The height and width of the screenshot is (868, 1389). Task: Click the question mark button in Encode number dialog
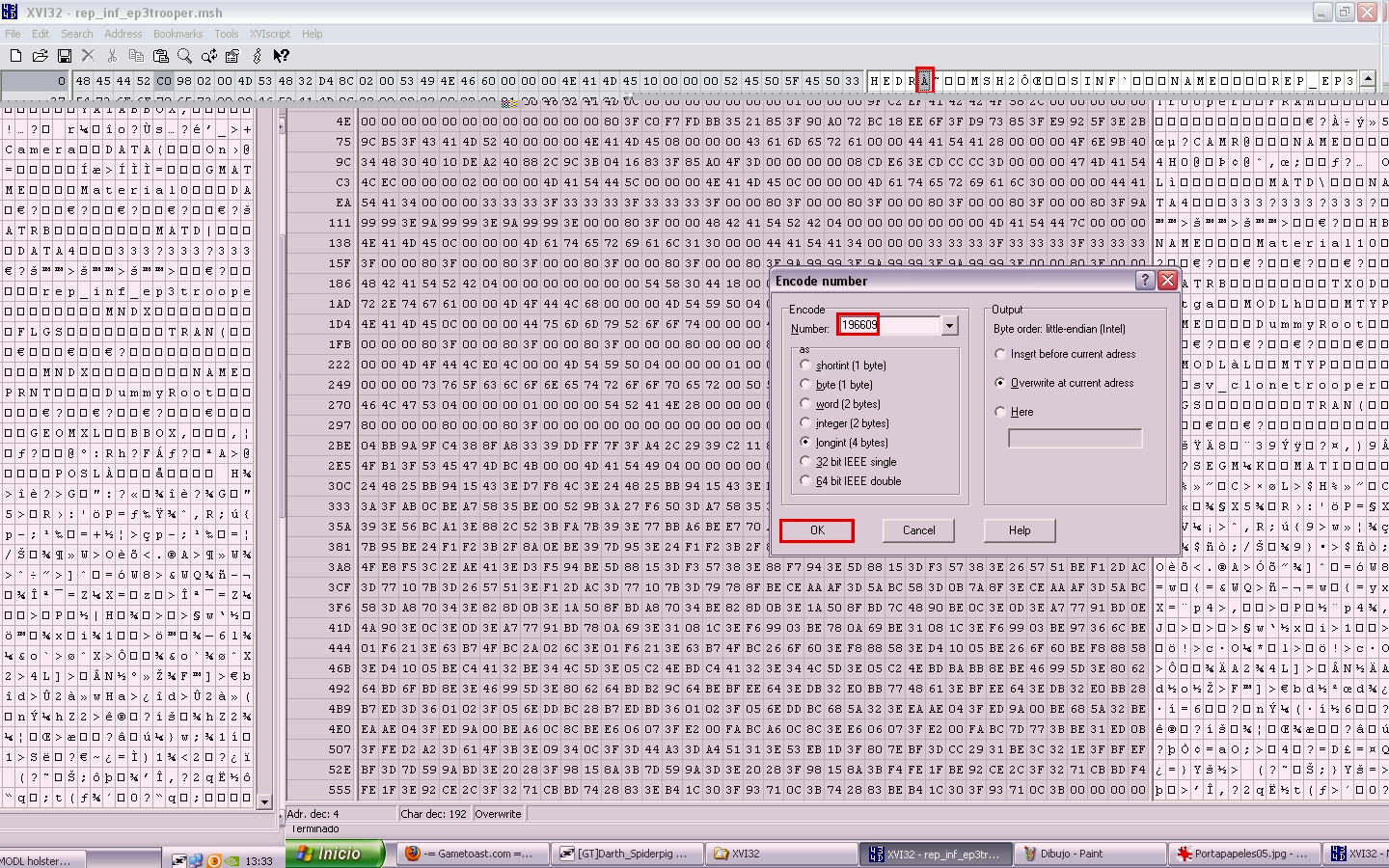pyautogui.click(x=1145, y=280)
